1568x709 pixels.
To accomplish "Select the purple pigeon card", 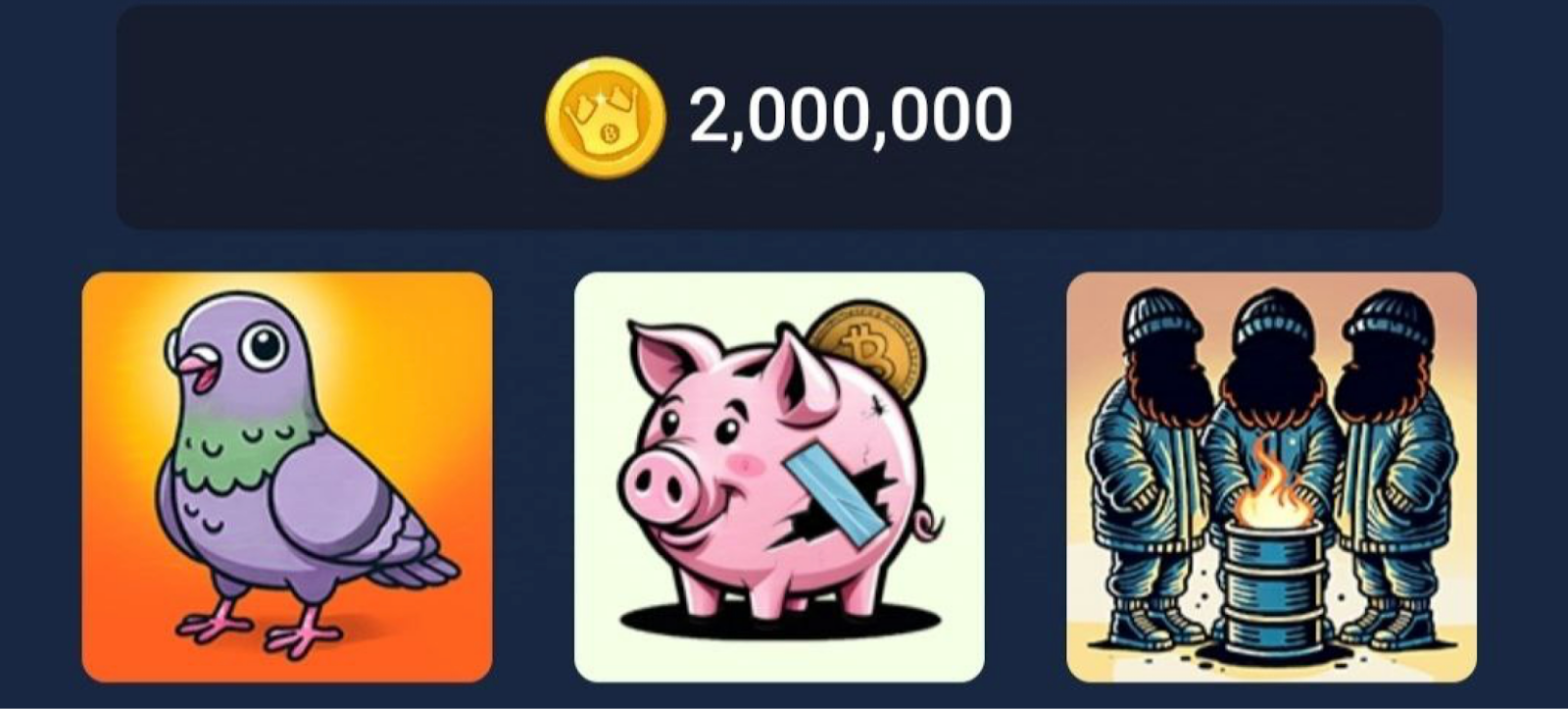I will tap(287, 477).
